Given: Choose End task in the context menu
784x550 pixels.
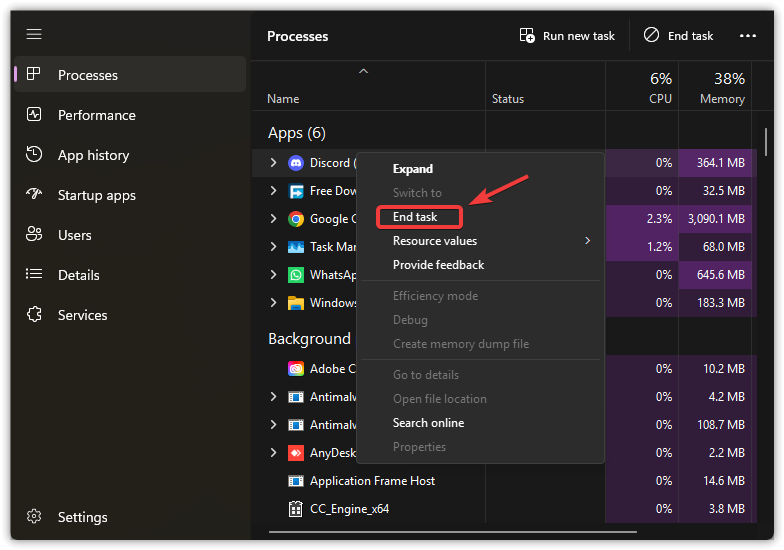Looking at the screenshot, I should coord(416,217).
